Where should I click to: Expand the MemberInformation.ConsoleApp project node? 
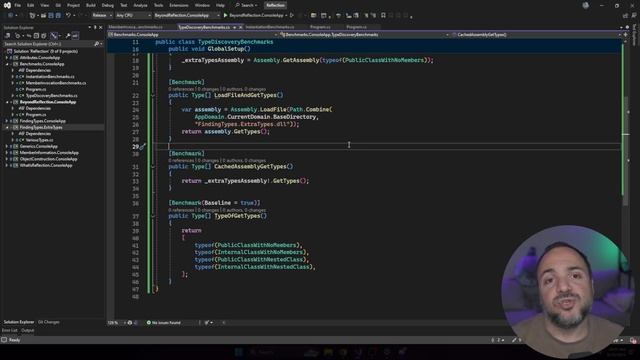(x=7, y=153)
